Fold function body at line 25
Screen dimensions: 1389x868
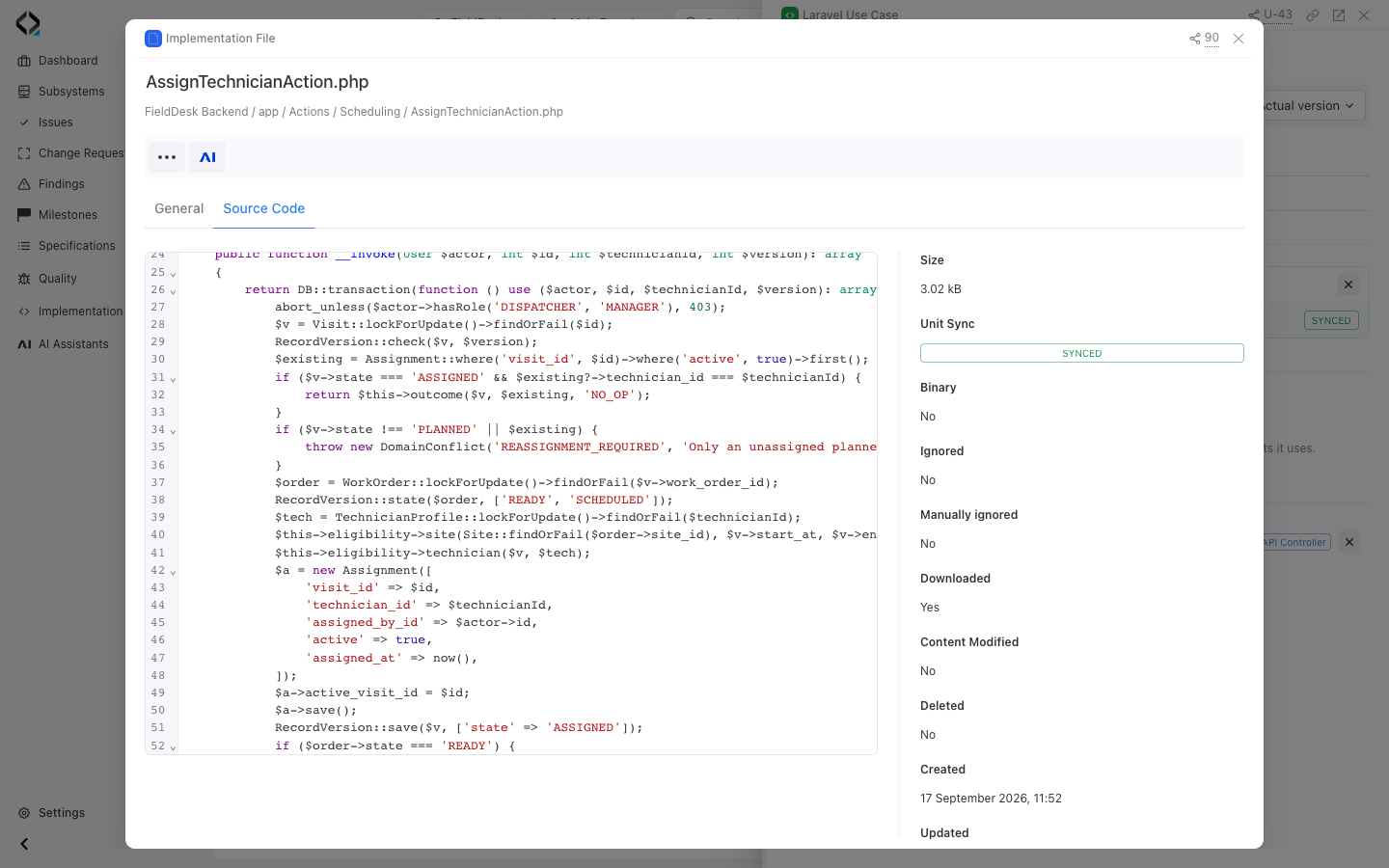coord(173,273)
